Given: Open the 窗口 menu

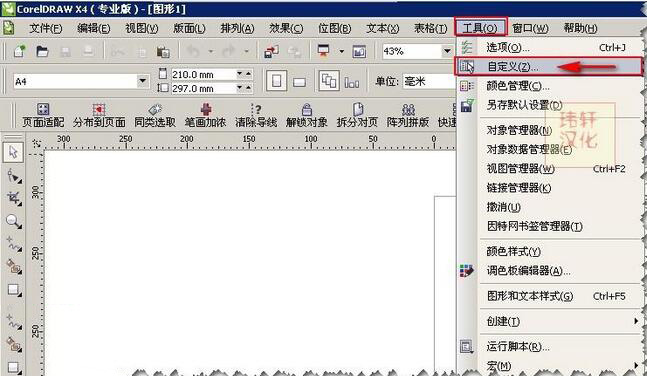Looking at the screenshot, I should point(530,28).
